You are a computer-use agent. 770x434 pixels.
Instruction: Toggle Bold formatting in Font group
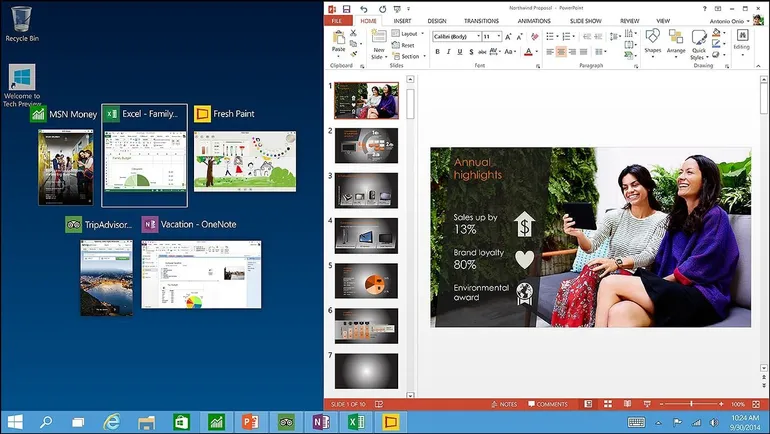tap(437, 51)
